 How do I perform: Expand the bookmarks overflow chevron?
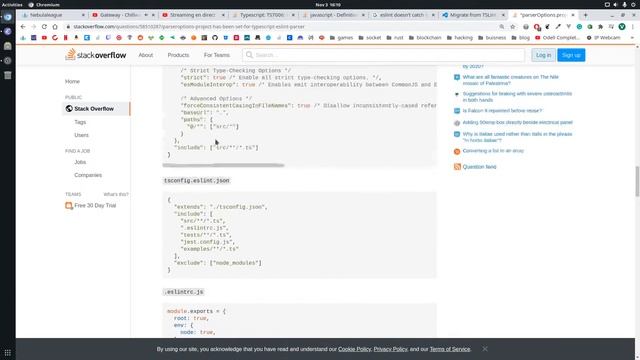point(632,38)
